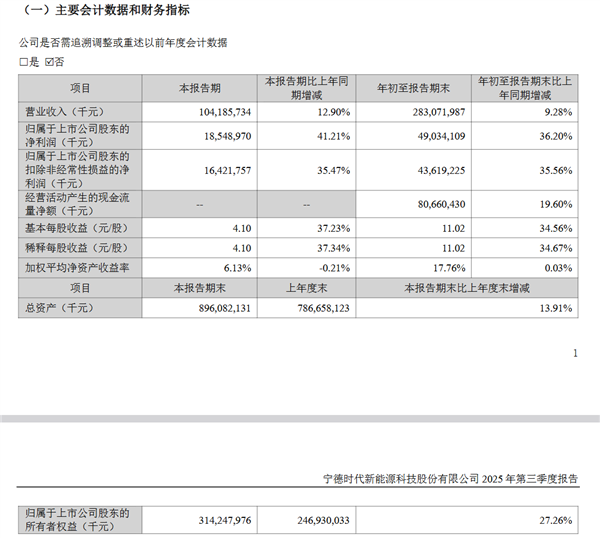Select the page number 1
600x538 pixels.
click(x=575, y=353)
